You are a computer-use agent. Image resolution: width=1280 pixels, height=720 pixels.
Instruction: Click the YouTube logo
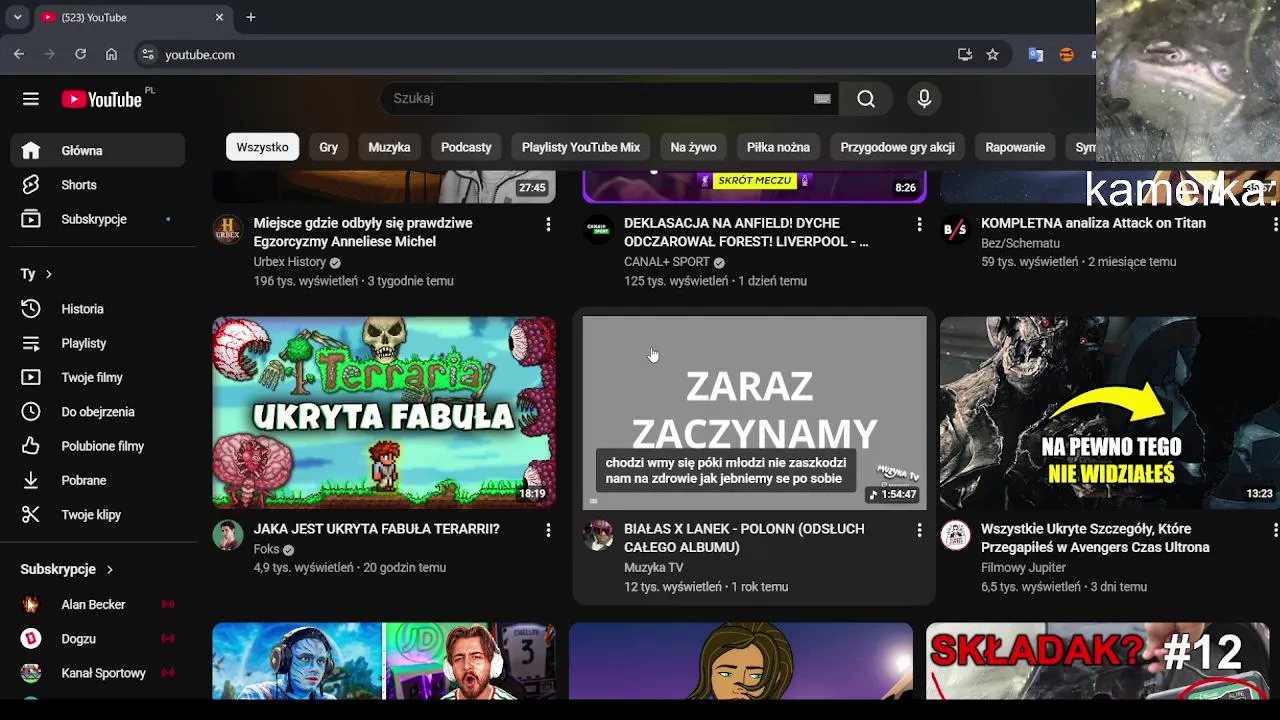102,99
